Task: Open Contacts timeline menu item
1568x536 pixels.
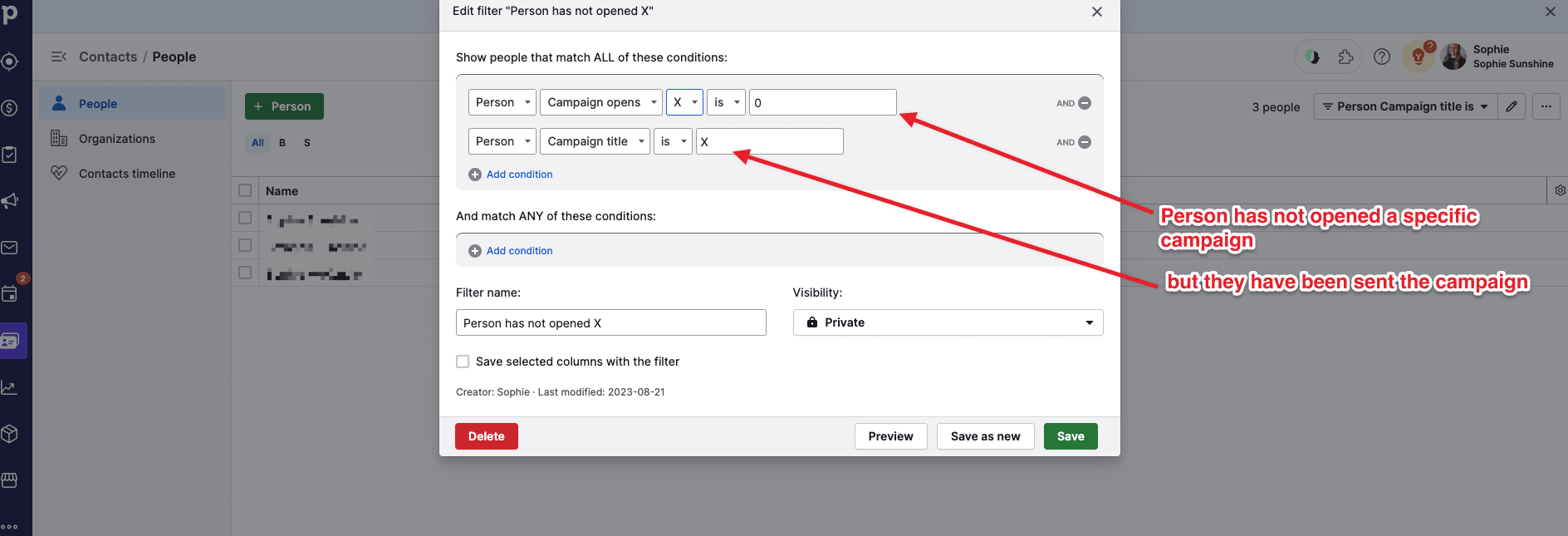Action: (x=127, y=174)
